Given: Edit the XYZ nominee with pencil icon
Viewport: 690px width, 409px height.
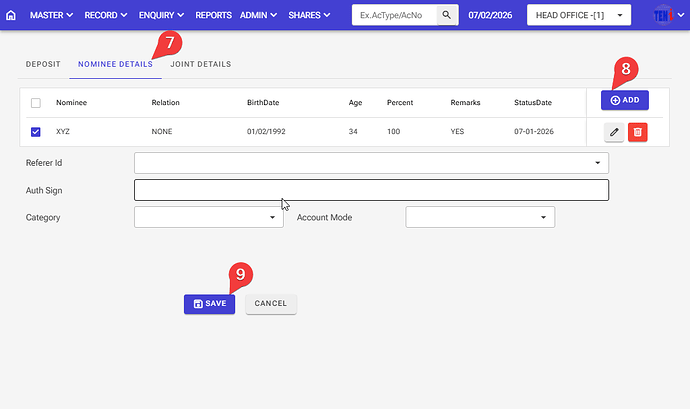Looking at the screenshot, I should (614, 132).
